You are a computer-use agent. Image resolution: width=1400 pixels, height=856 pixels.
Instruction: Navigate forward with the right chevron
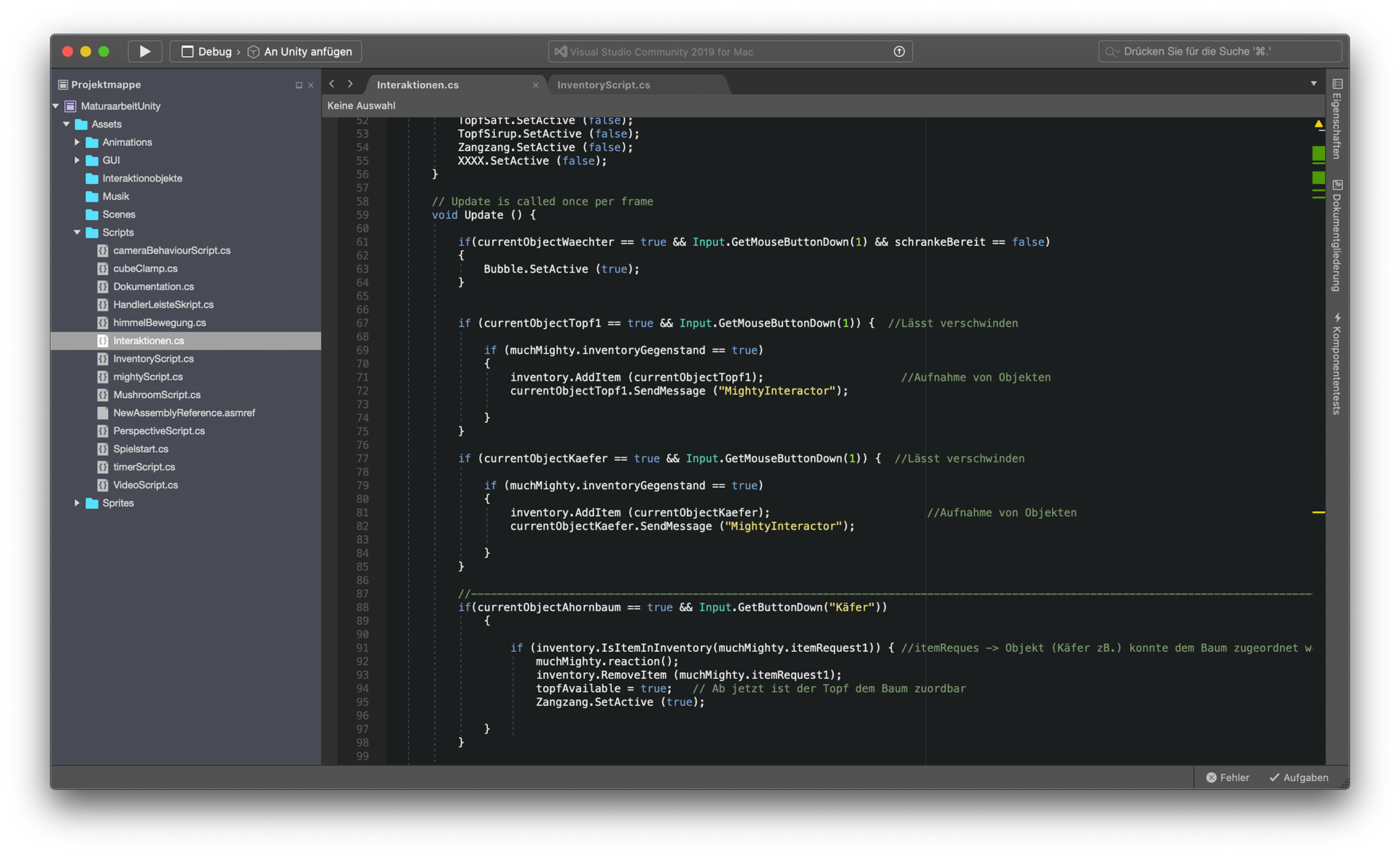350,85
